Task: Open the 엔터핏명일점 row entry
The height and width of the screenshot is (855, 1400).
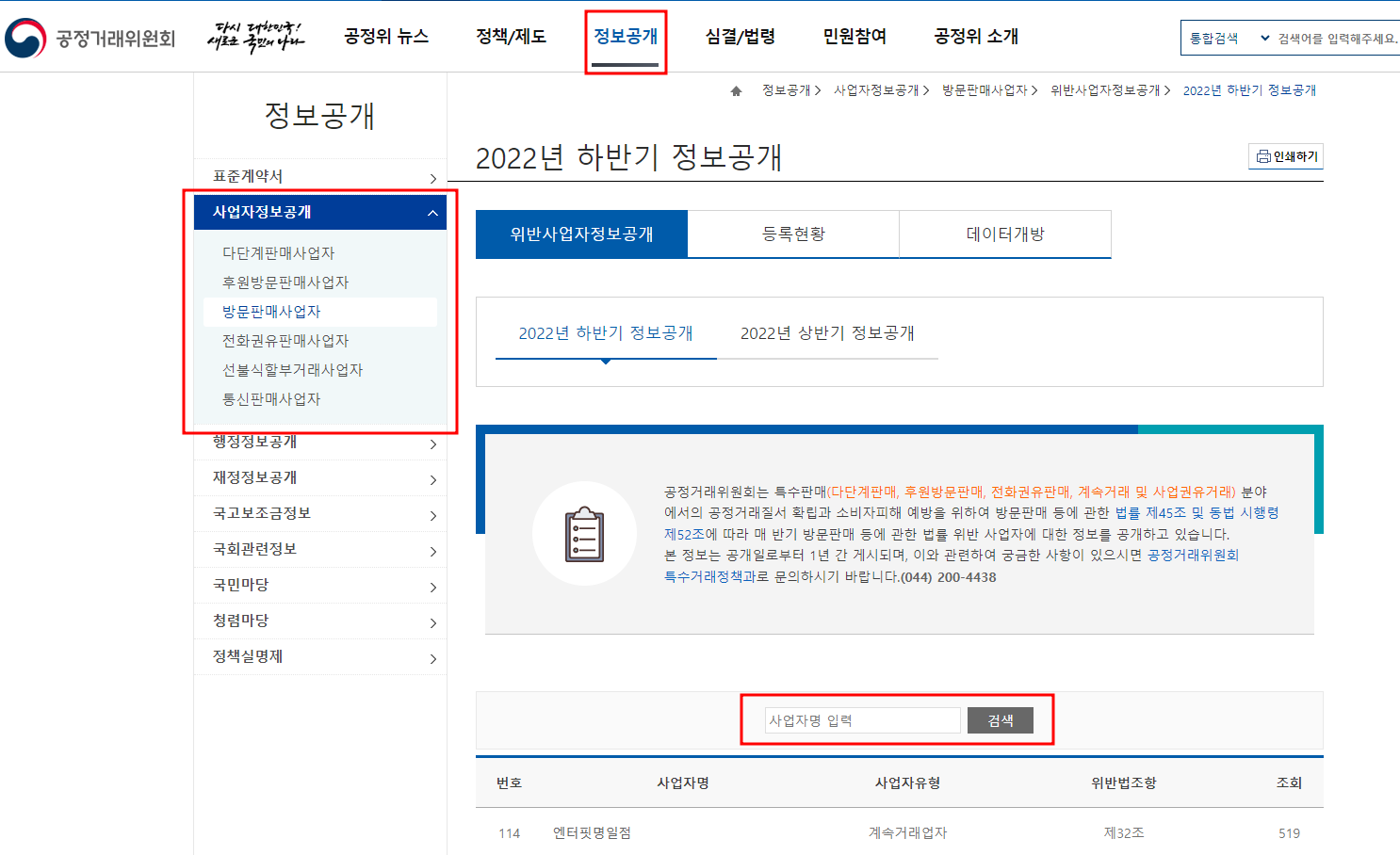Action: [x=592, y=833]
